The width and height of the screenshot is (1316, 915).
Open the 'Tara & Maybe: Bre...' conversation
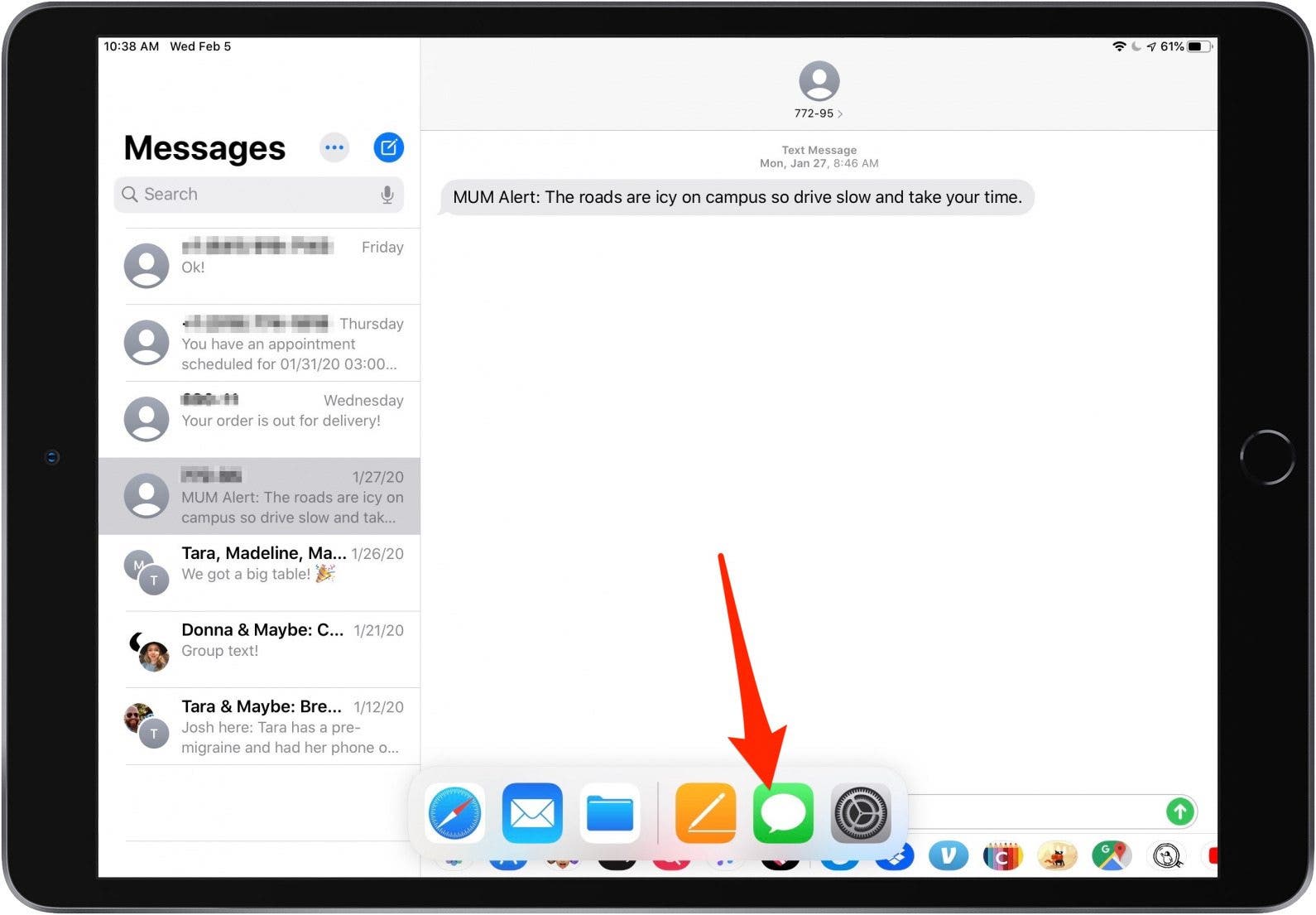pyautogui.click(x=259, y=726)
